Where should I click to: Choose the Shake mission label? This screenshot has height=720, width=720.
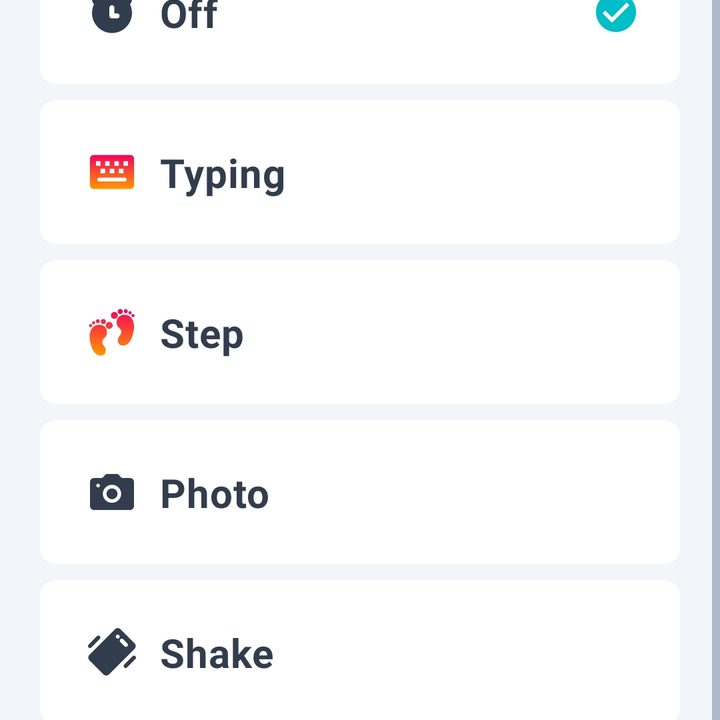(x=217, y=653)
